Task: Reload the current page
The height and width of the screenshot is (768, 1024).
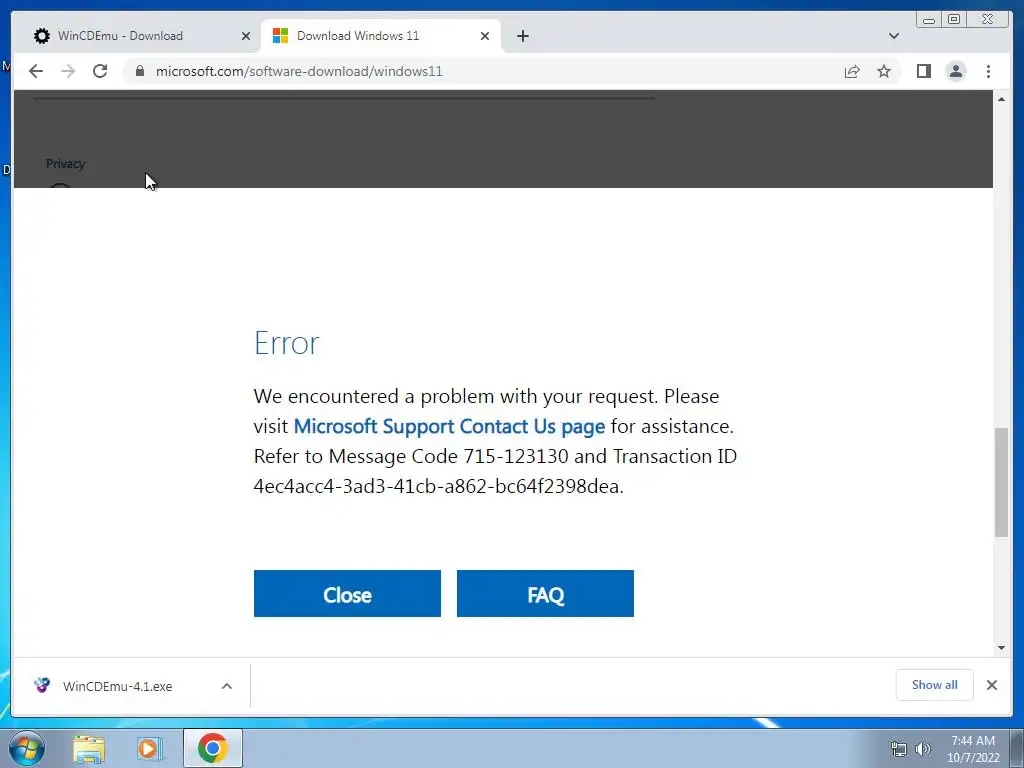Action: coord(100,71)
